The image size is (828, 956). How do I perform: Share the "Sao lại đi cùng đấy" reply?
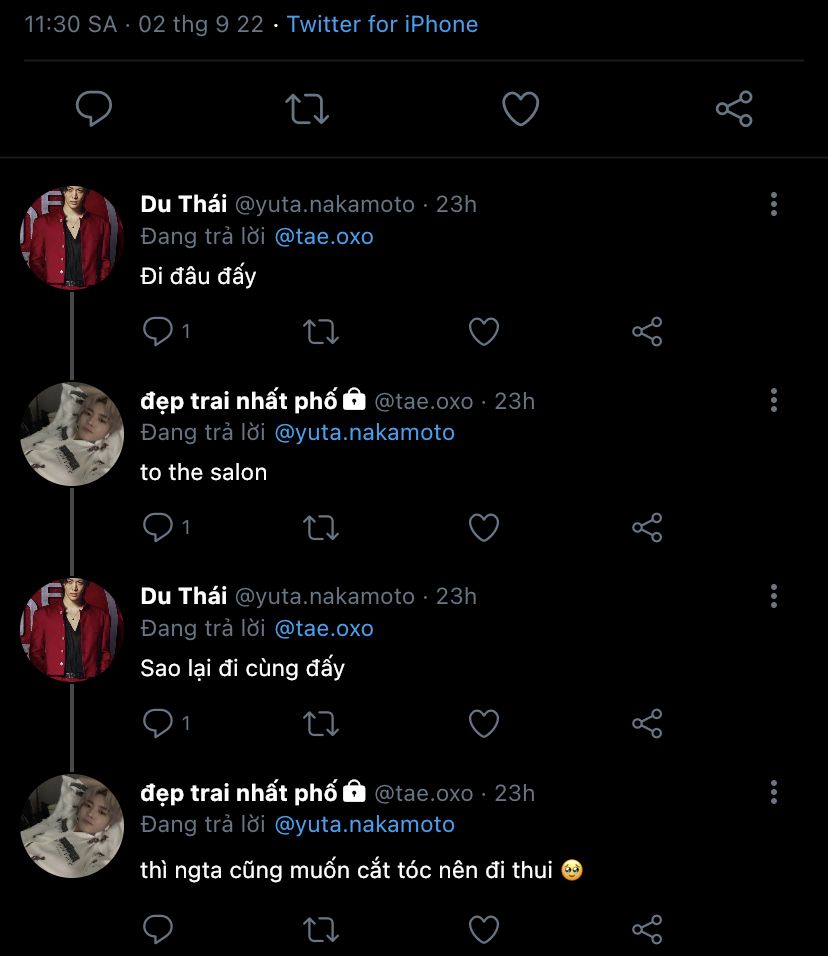(x=647, y=724)
